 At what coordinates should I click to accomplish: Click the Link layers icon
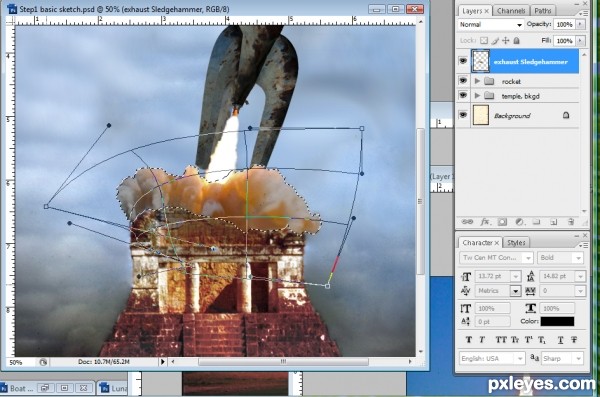coord(467,222)
